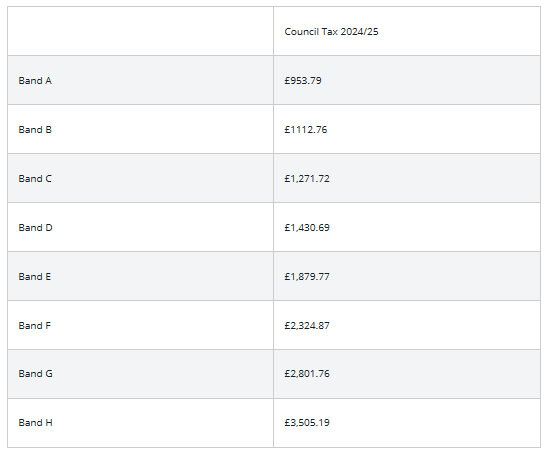Click the £2,801.76 amount cell
This screenshot has height=453, width=547.
[407, 374]
